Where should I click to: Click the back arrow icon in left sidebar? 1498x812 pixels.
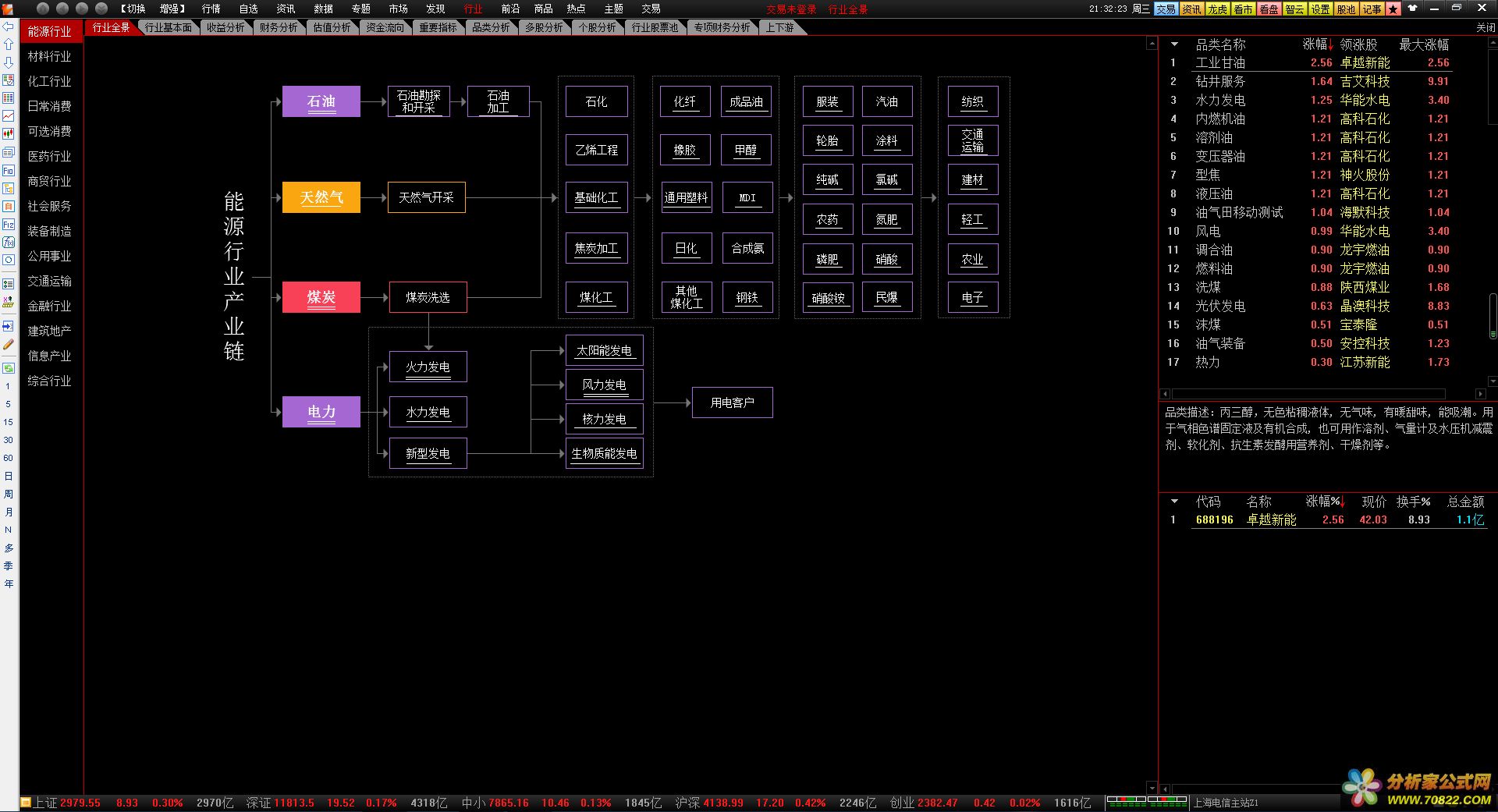[9, 27]
